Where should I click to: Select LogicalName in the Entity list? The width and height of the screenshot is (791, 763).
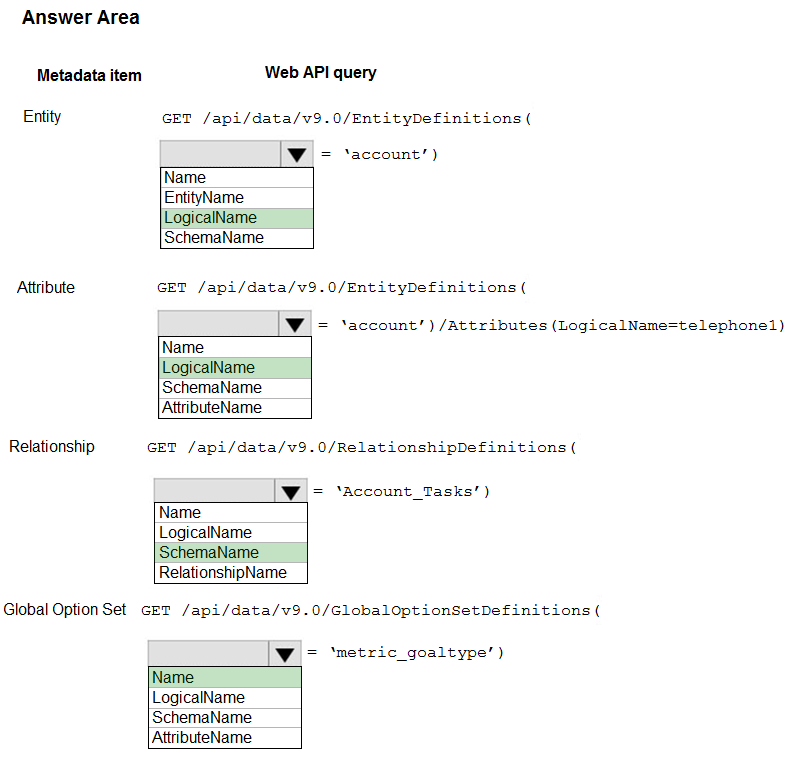pyautogui.click(x=237, y=218)
